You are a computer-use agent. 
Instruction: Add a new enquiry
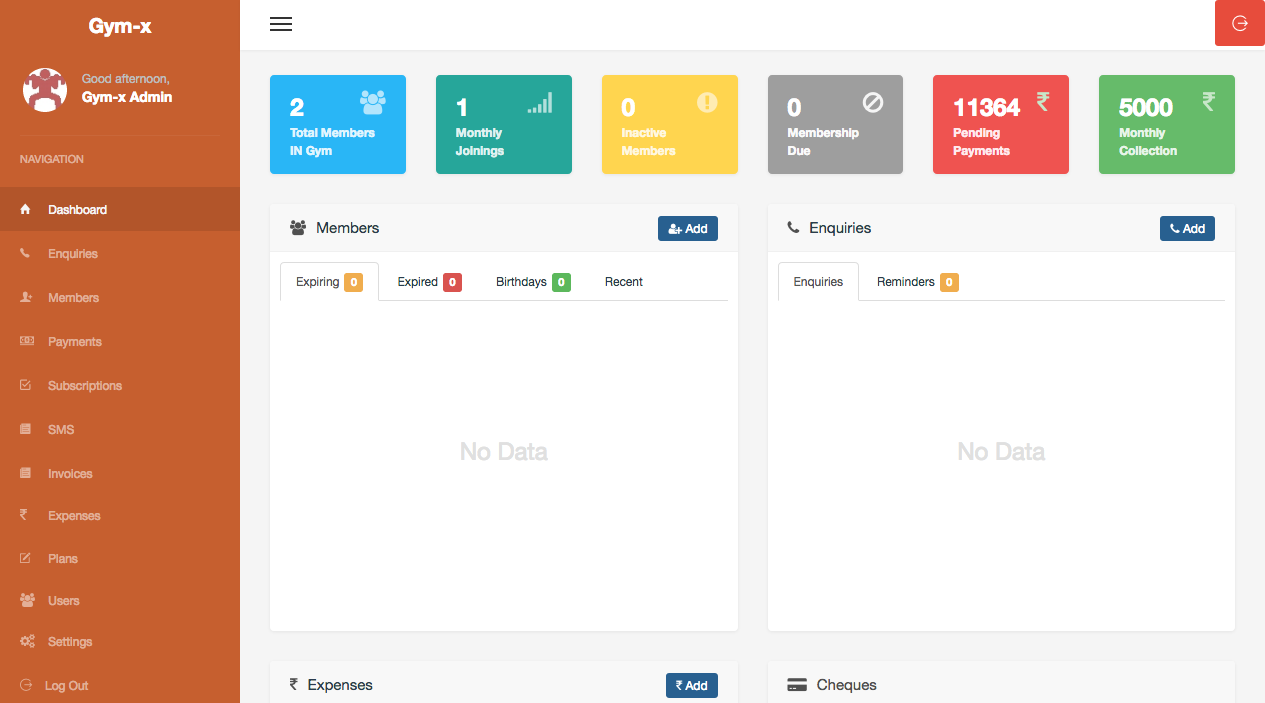pyautogui.click(x=1186, y=229)
